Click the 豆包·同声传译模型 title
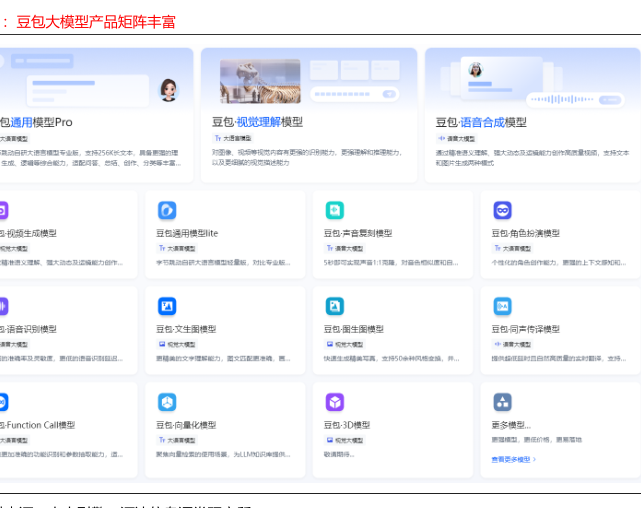This screenshot has width=641, height=508. (x=525, y=329)
